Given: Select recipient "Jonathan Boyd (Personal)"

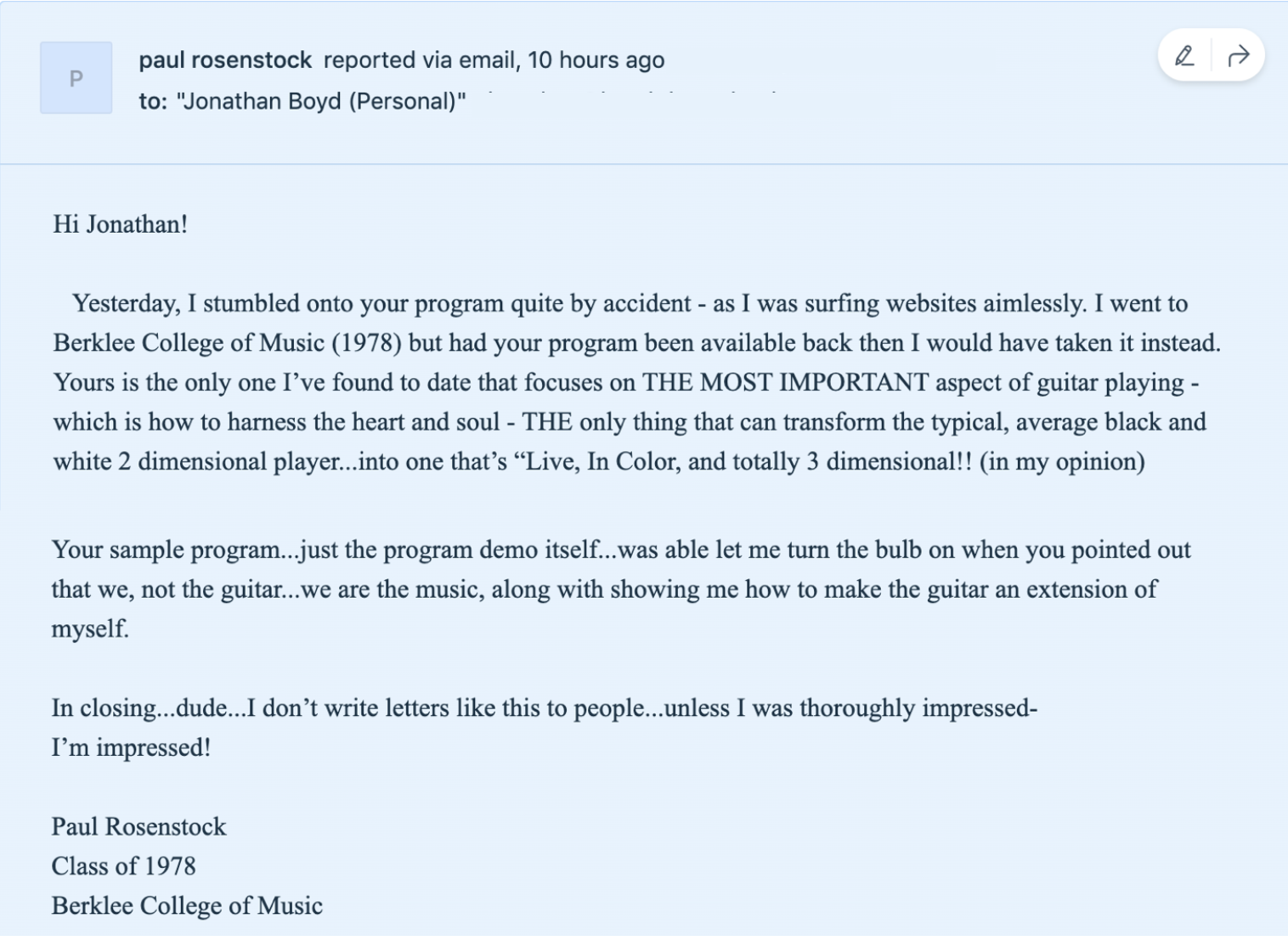Looking at the screenshot, I should click(320, 101).
